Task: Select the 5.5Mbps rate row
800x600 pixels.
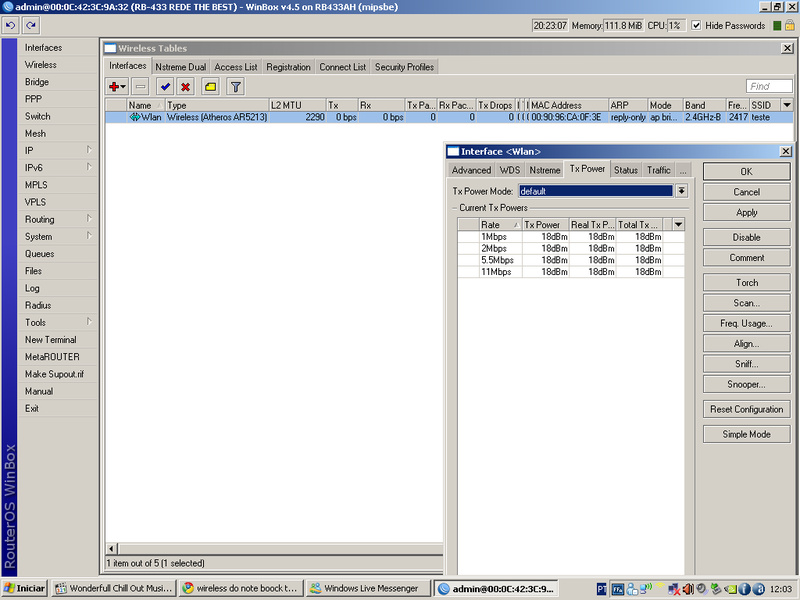Action: (571, 260)
